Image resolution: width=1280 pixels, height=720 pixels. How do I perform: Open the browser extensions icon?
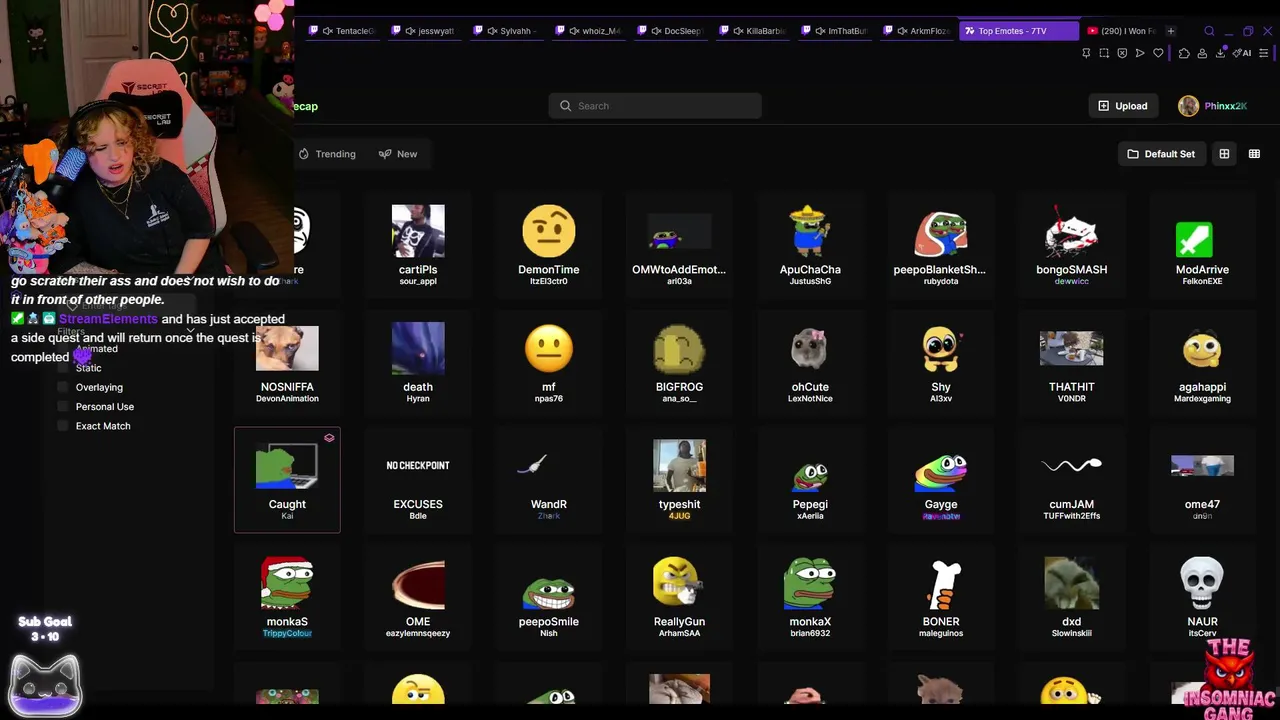(x=1184, y=53)
